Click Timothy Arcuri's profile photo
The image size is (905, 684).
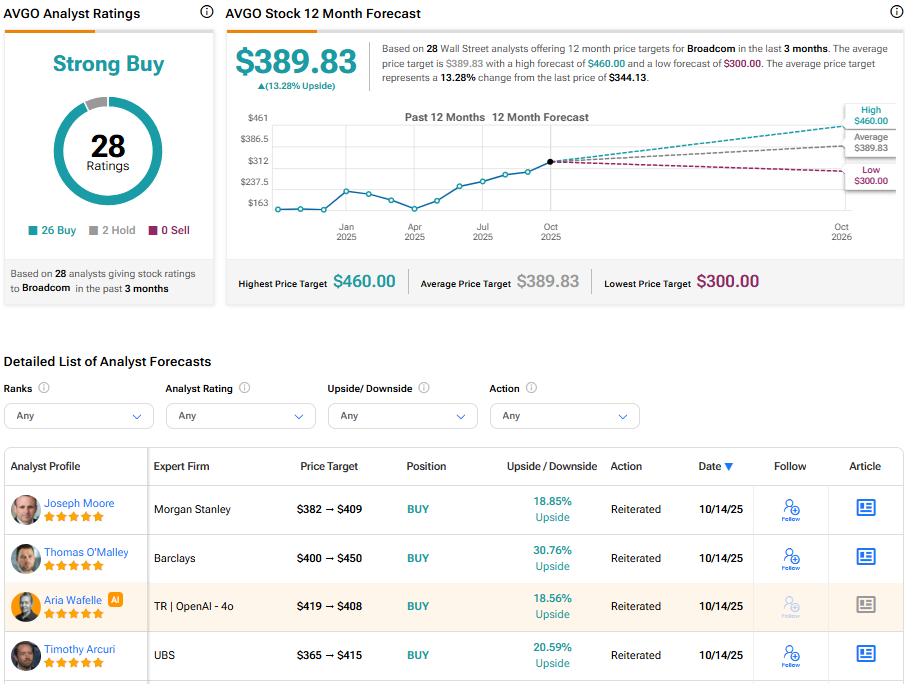[26, 655]
